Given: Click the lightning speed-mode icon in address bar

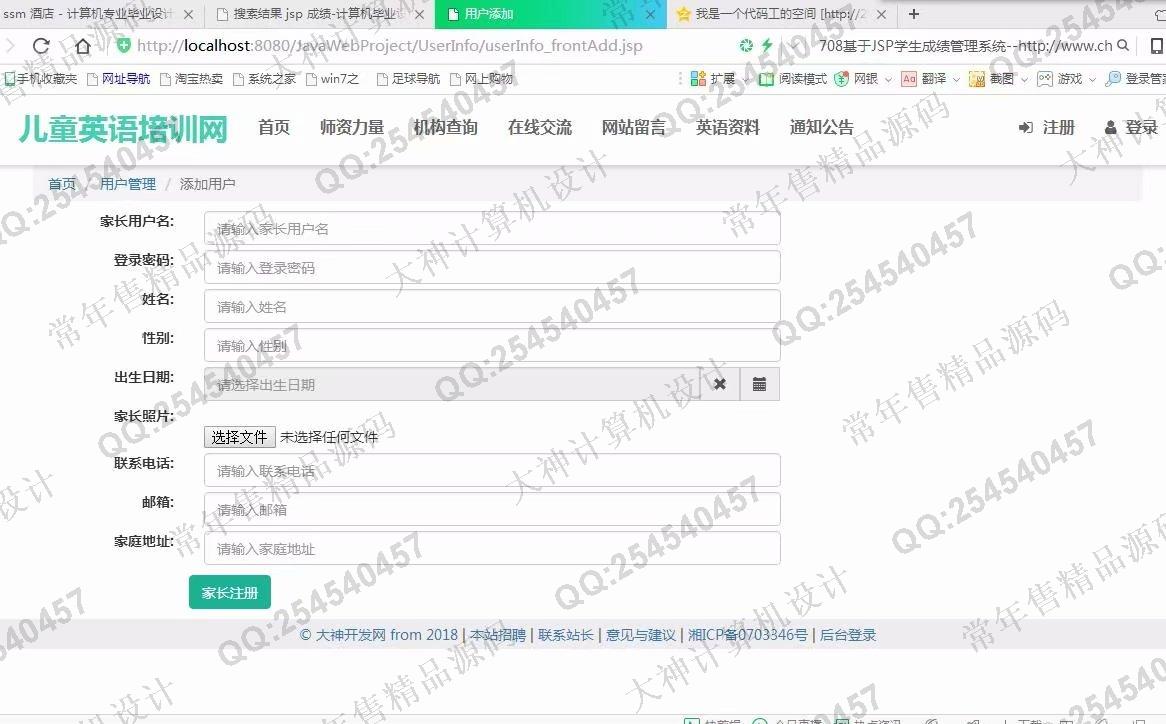Looking at the screenshot, I should (767, 46).
